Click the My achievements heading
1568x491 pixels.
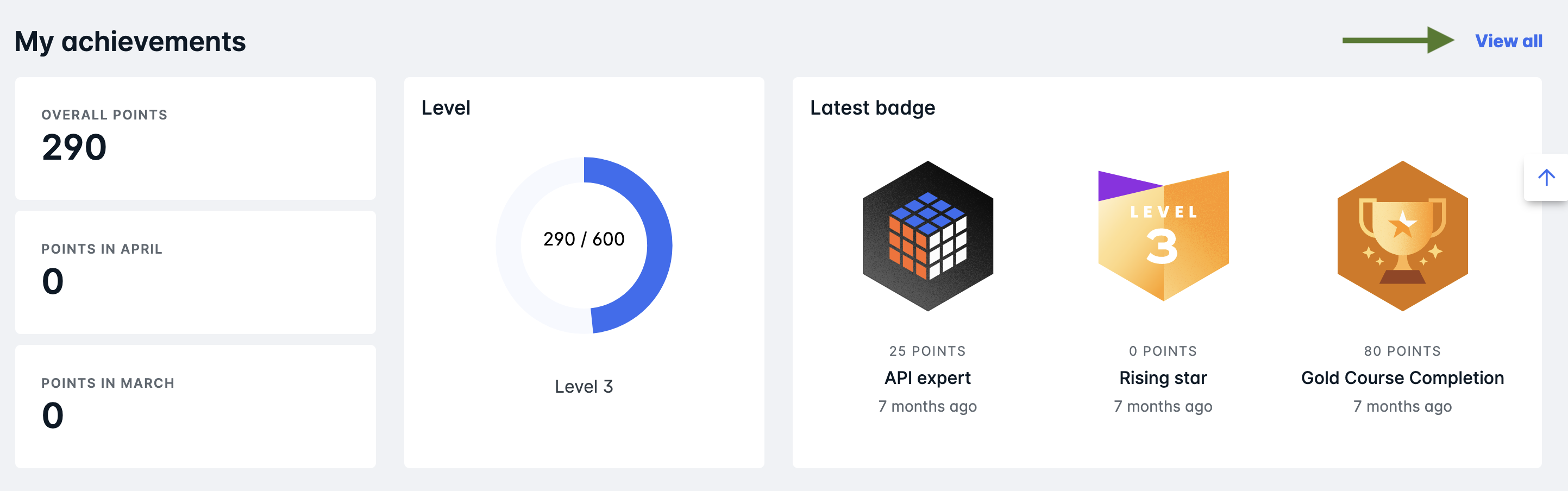(x=131, y=41)
